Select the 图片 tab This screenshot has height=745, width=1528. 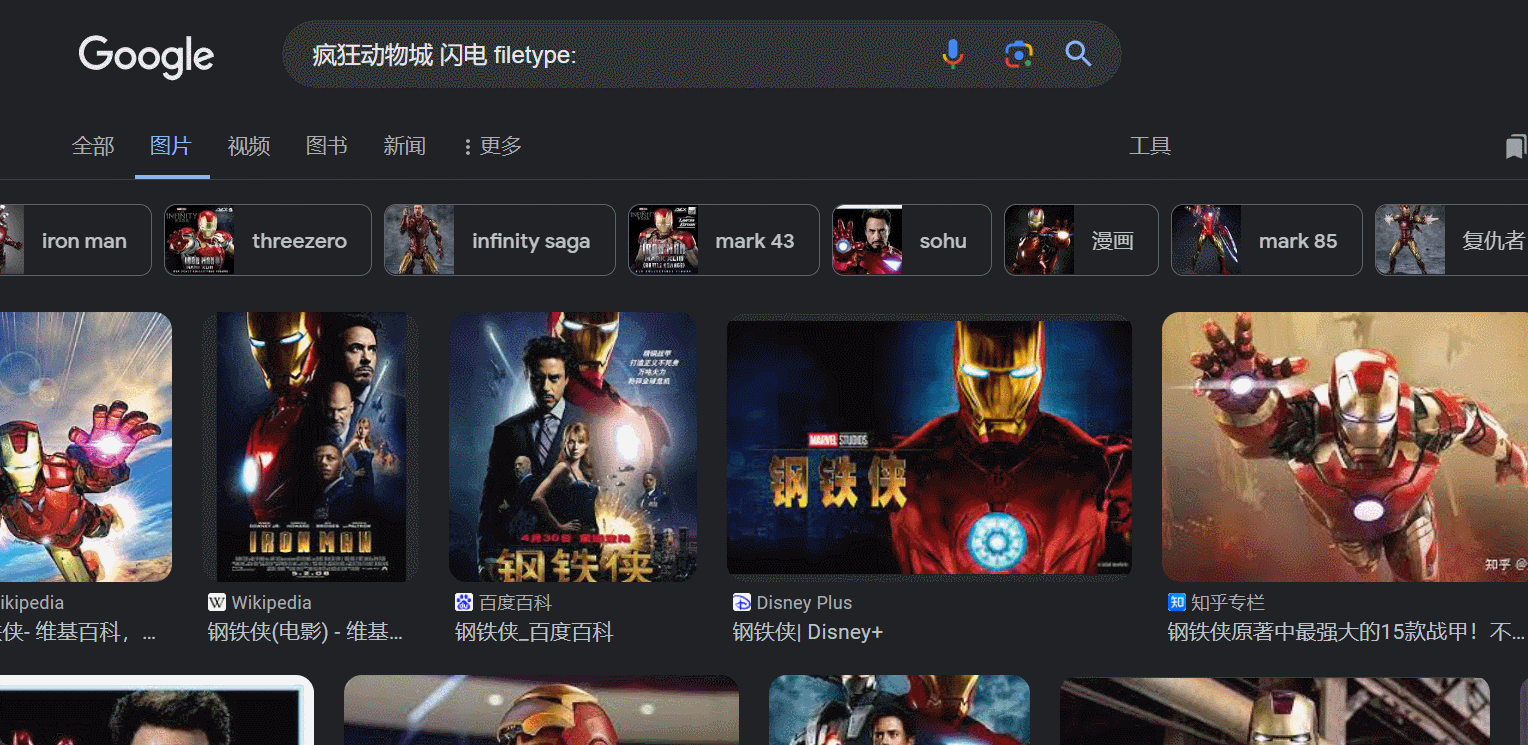coord(171,146)
